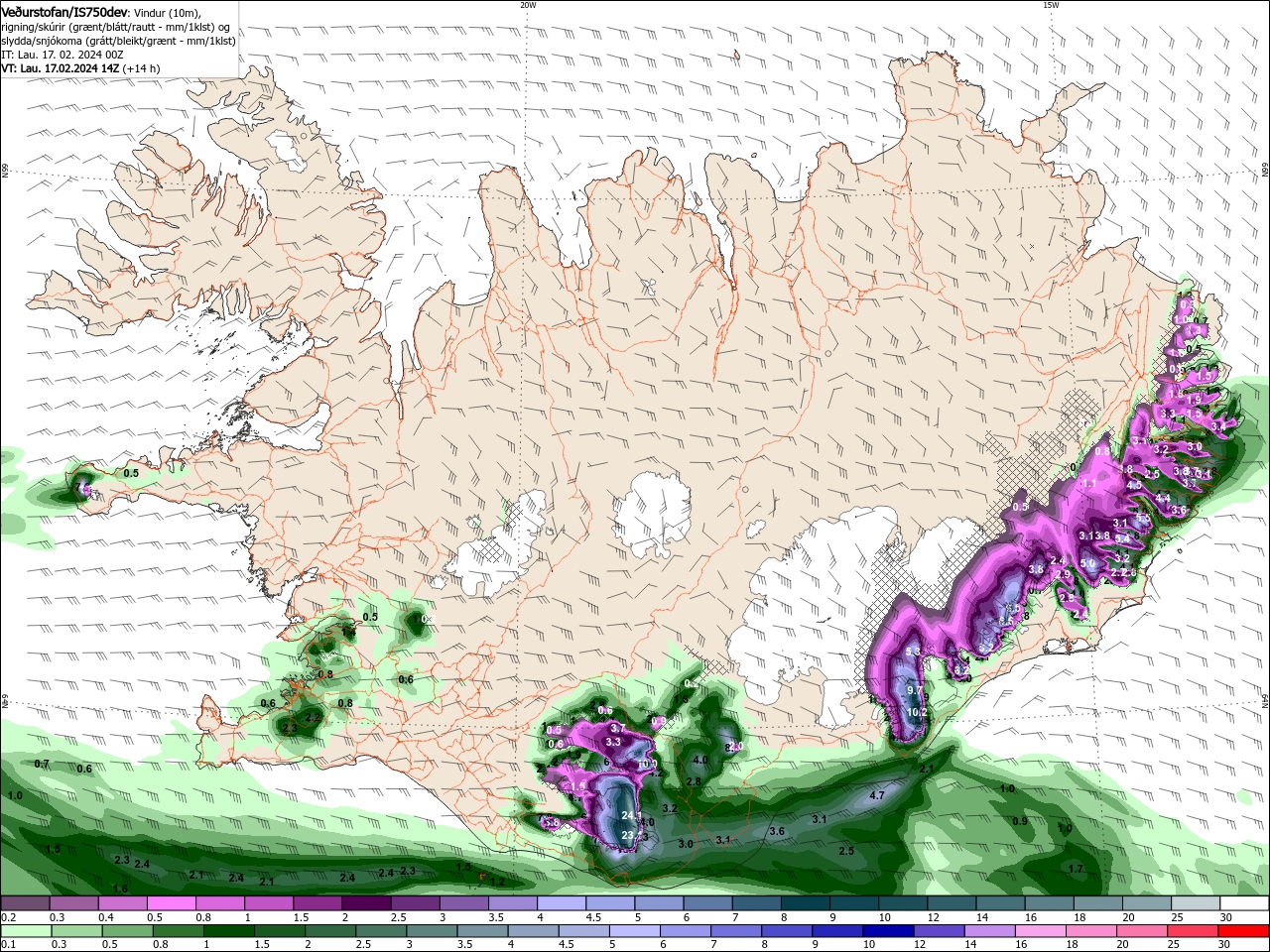
Task: Select the mauve 0.3 swatch in top legend row
Action: 74,903
